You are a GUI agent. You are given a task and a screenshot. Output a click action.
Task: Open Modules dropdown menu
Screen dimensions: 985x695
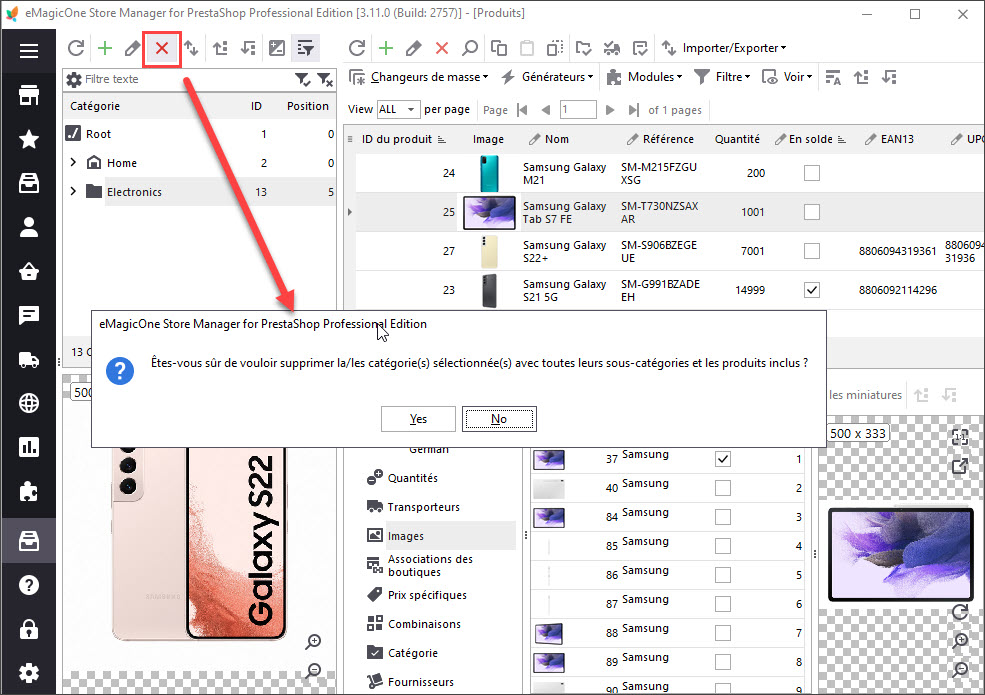(645, 77)
